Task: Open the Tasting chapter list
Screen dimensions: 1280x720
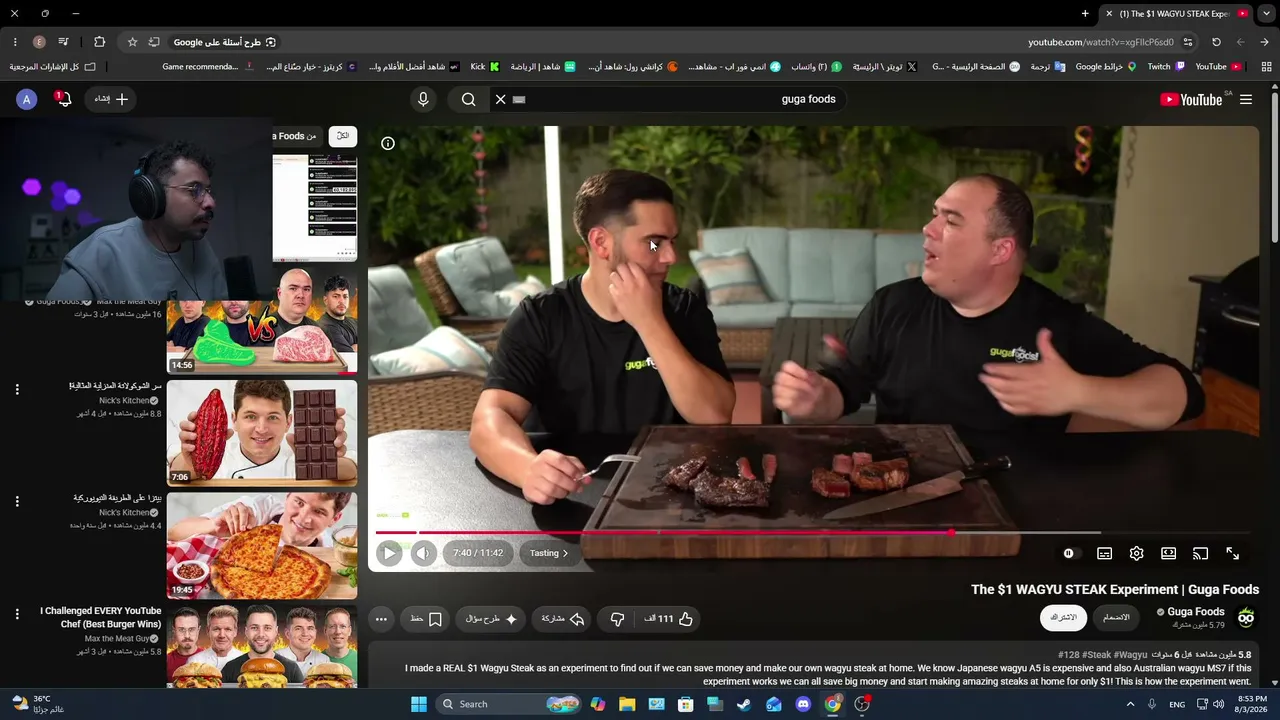Action: click(549, 553)
